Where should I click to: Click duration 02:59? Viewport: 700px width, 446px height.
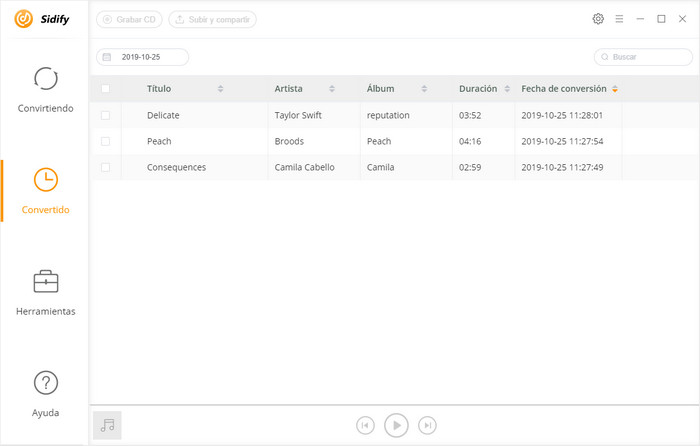(x=470, y=167)
